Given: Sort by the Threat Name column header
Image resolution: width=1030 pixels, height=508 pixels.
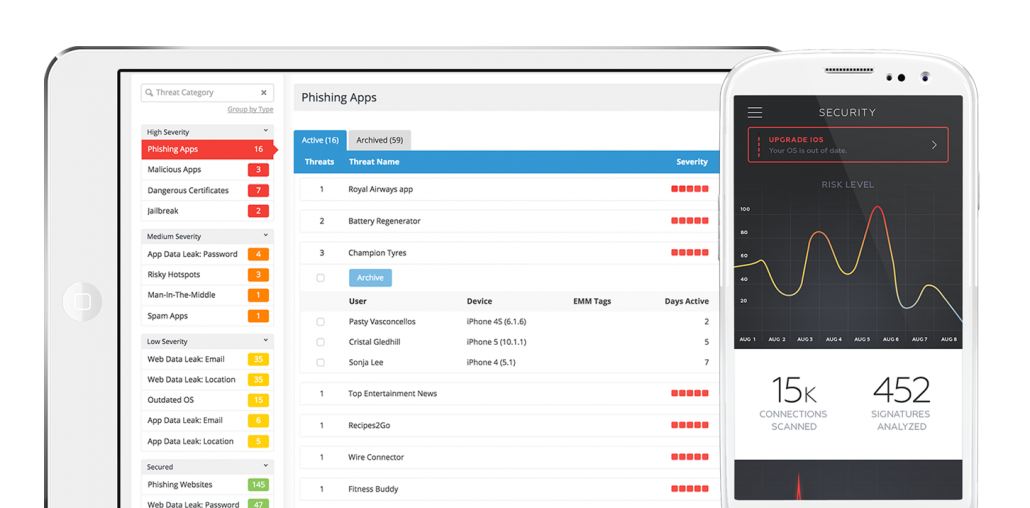Looking at the screenshot, I should [374, 162].
